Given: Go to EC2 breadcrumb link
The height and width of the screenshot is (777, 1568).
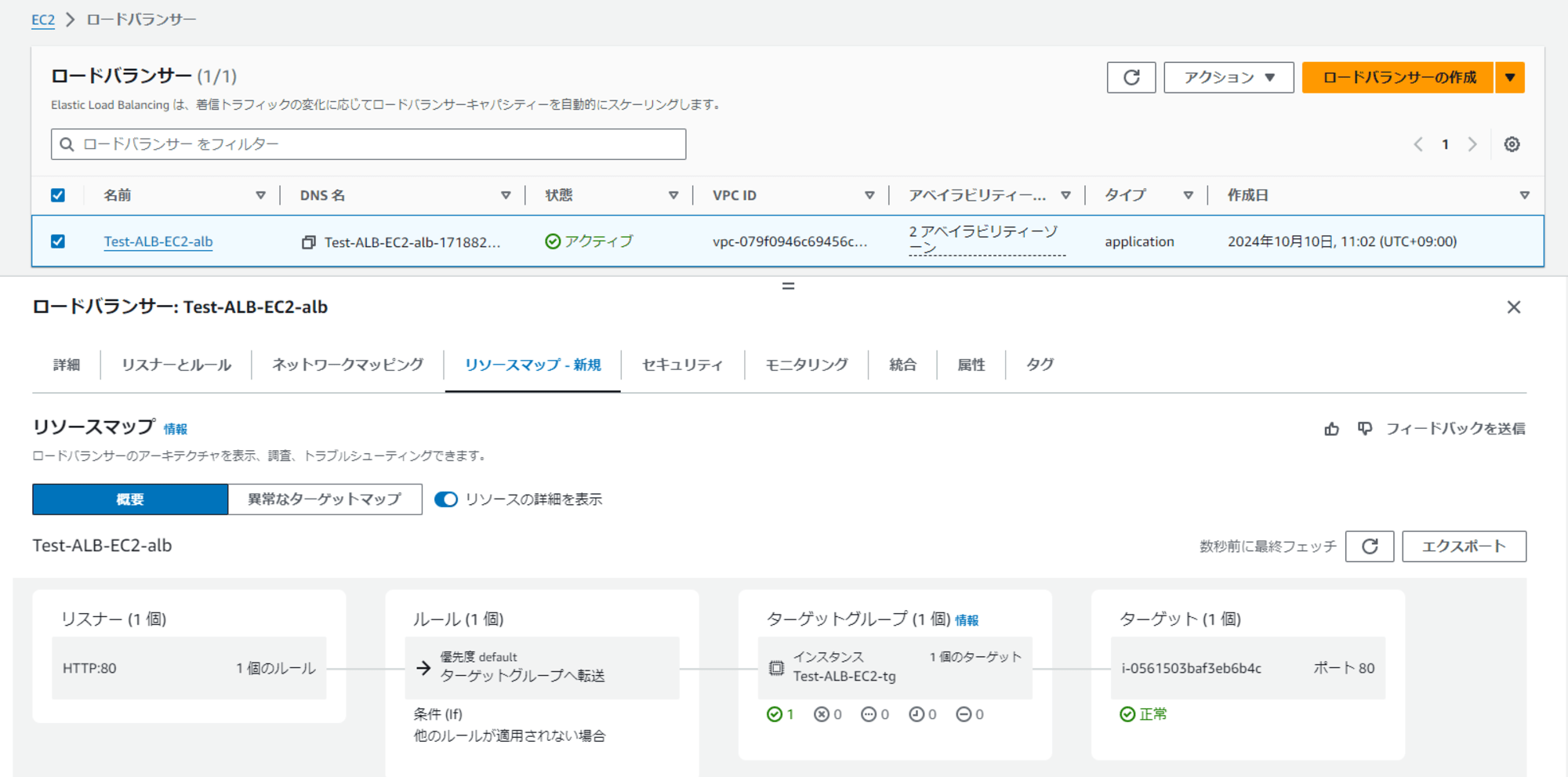Looking at the screenshot, I should (43, 20).
